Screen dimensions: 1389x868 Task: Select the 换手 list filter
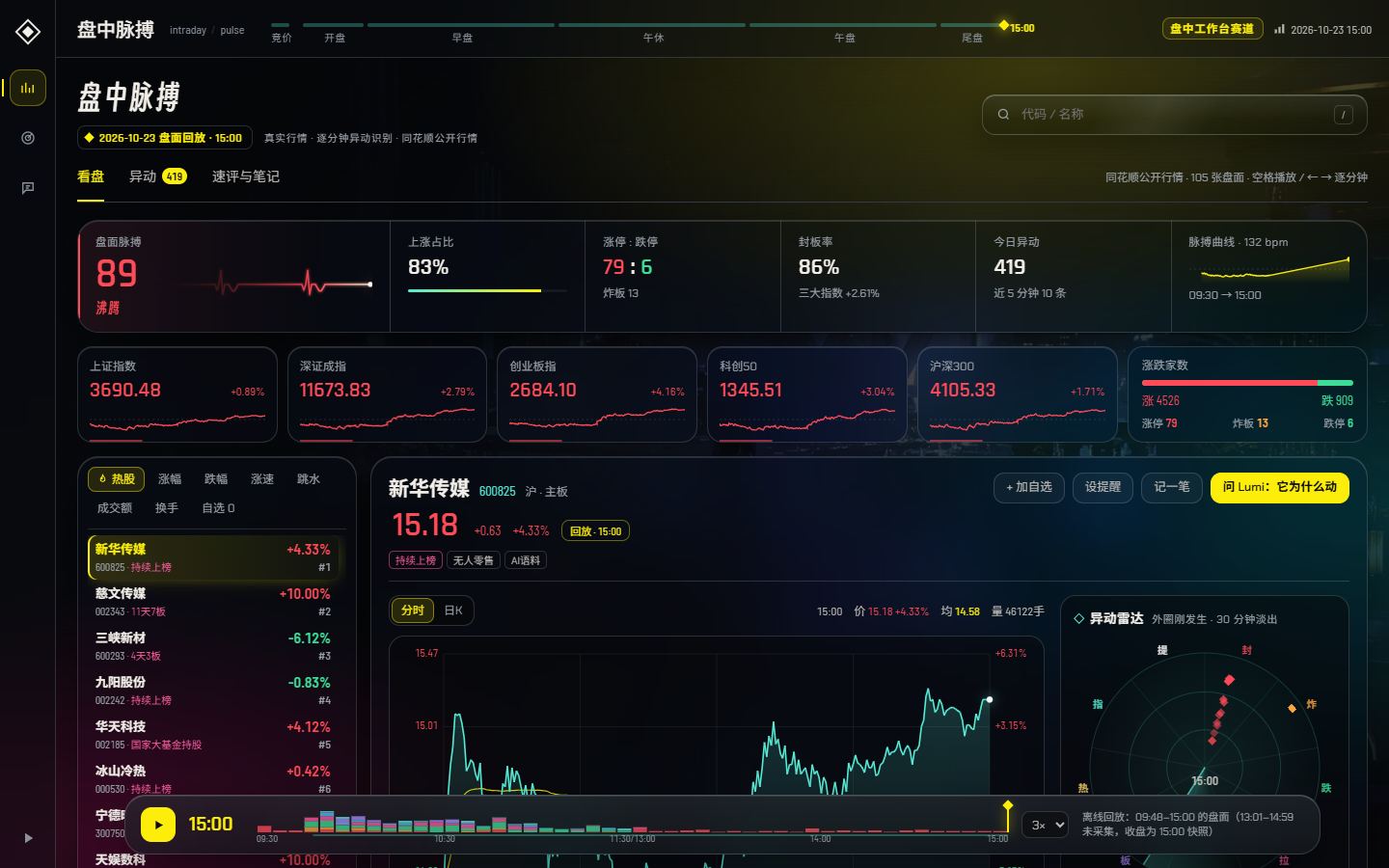pos(167,507)
